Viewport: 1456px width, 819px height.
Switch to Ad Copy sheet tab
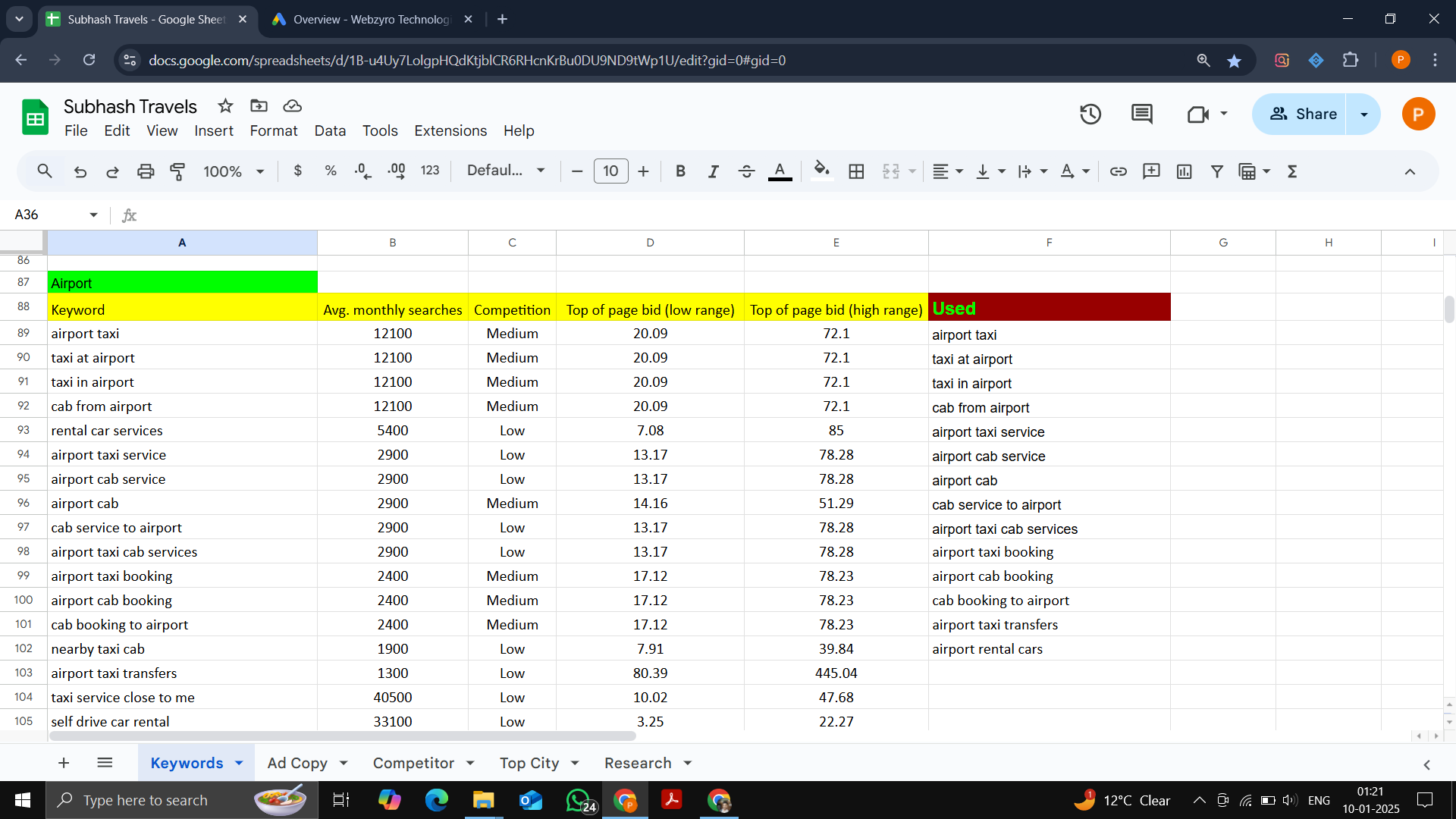297,764
